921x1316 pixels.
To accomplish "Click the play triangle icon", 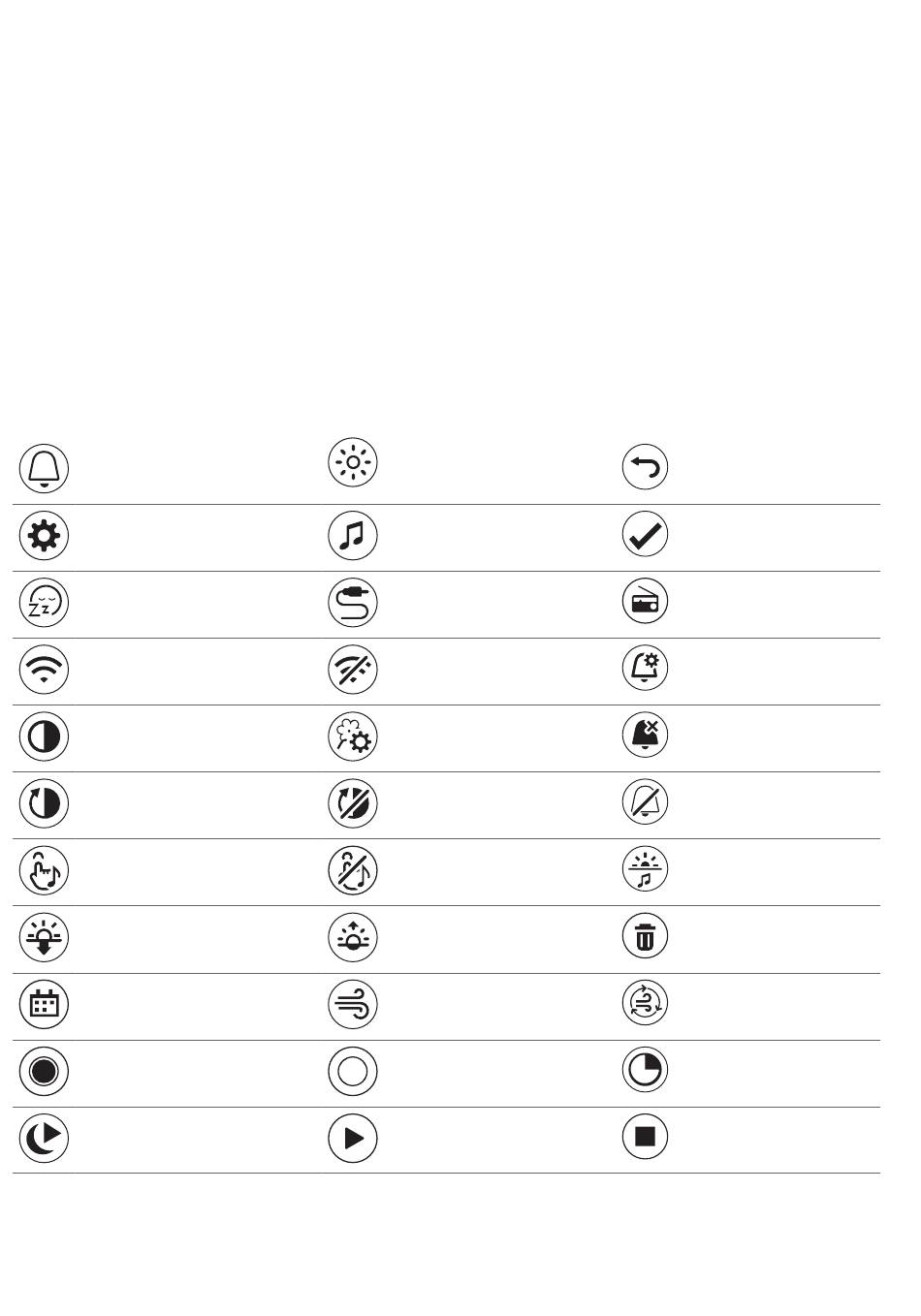I will pos(353,1138).
